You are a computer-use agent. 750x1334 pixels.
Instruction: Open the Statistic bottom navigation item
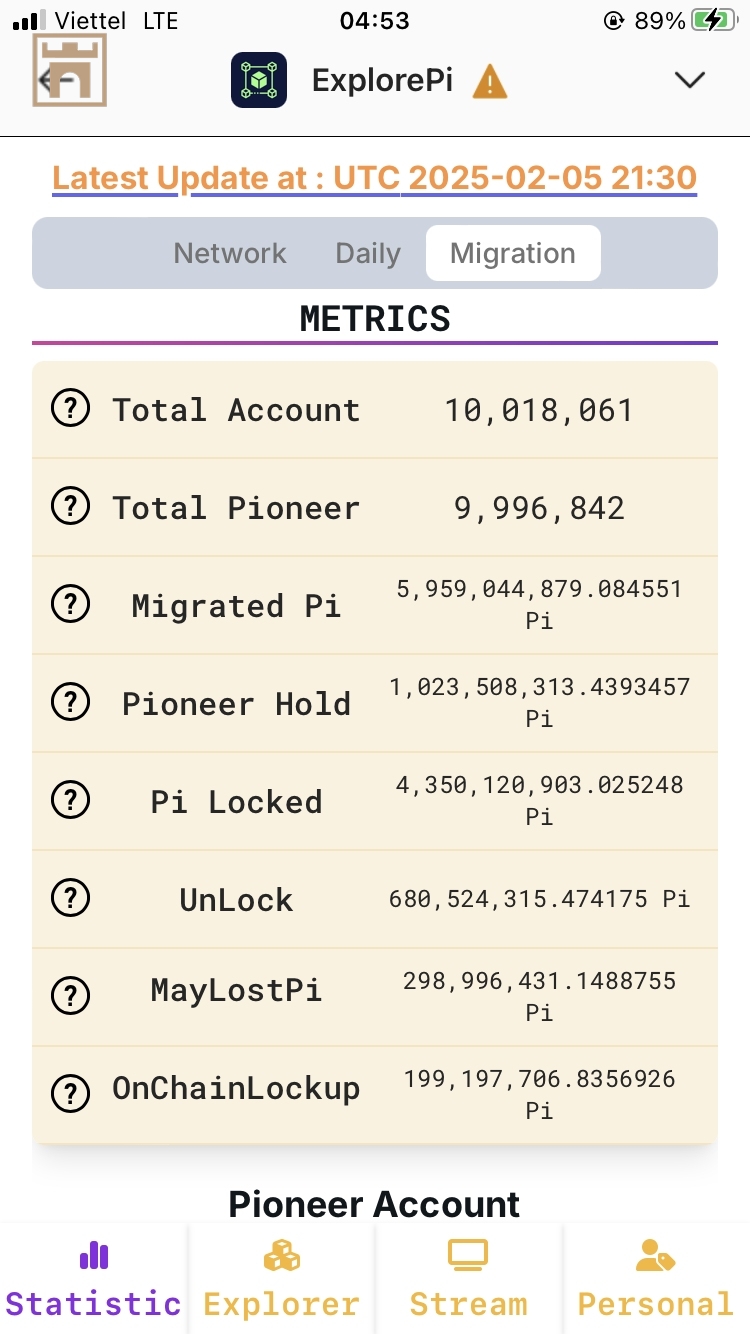(94, 1279)
